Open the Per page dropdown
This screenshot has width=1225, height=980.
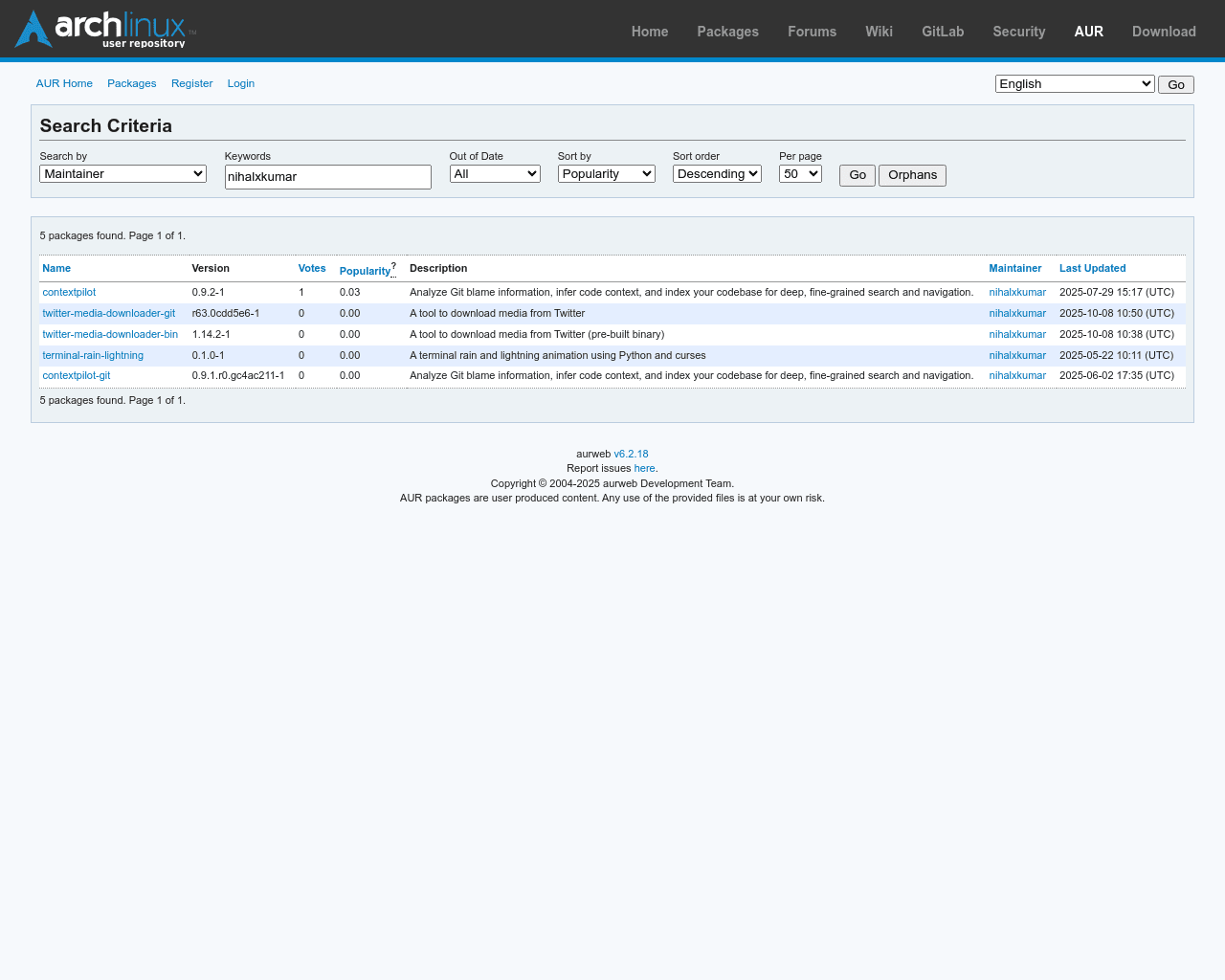[x=800, y=173]
